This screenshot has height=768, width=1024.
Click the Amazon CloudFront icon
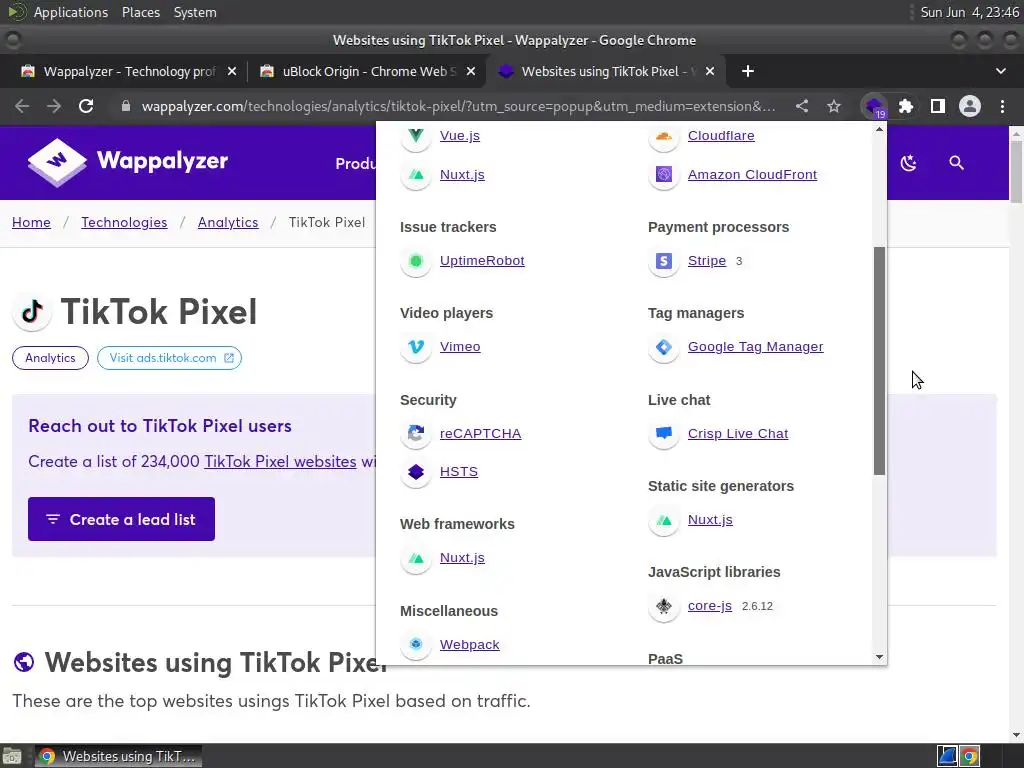(x=664, y=174)
